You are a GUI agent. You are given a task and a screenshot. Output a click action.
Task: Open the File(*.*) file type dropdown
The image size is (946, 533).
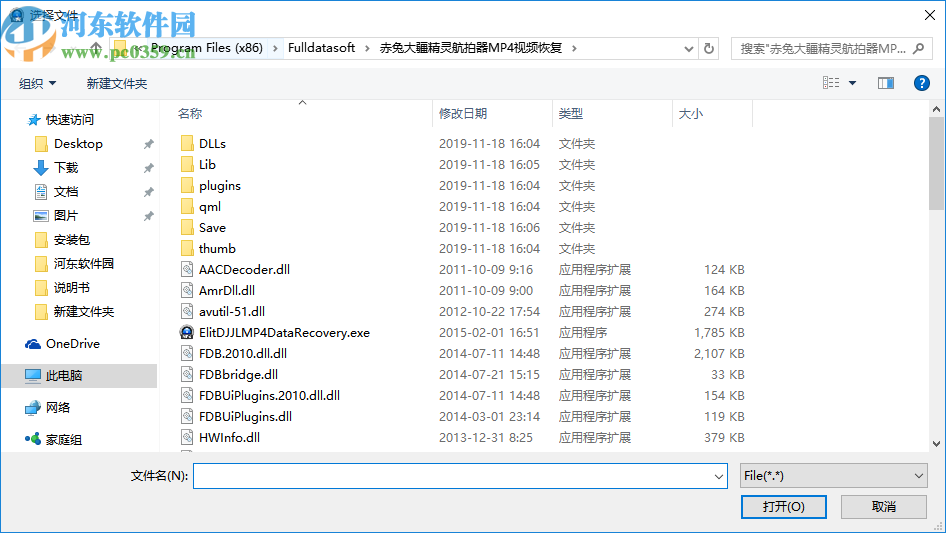[x=834, y=476]
